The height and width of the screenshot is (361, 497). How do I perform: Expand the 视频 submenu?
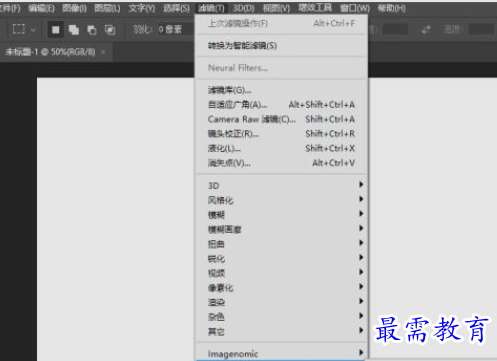(x=281, y=273)
